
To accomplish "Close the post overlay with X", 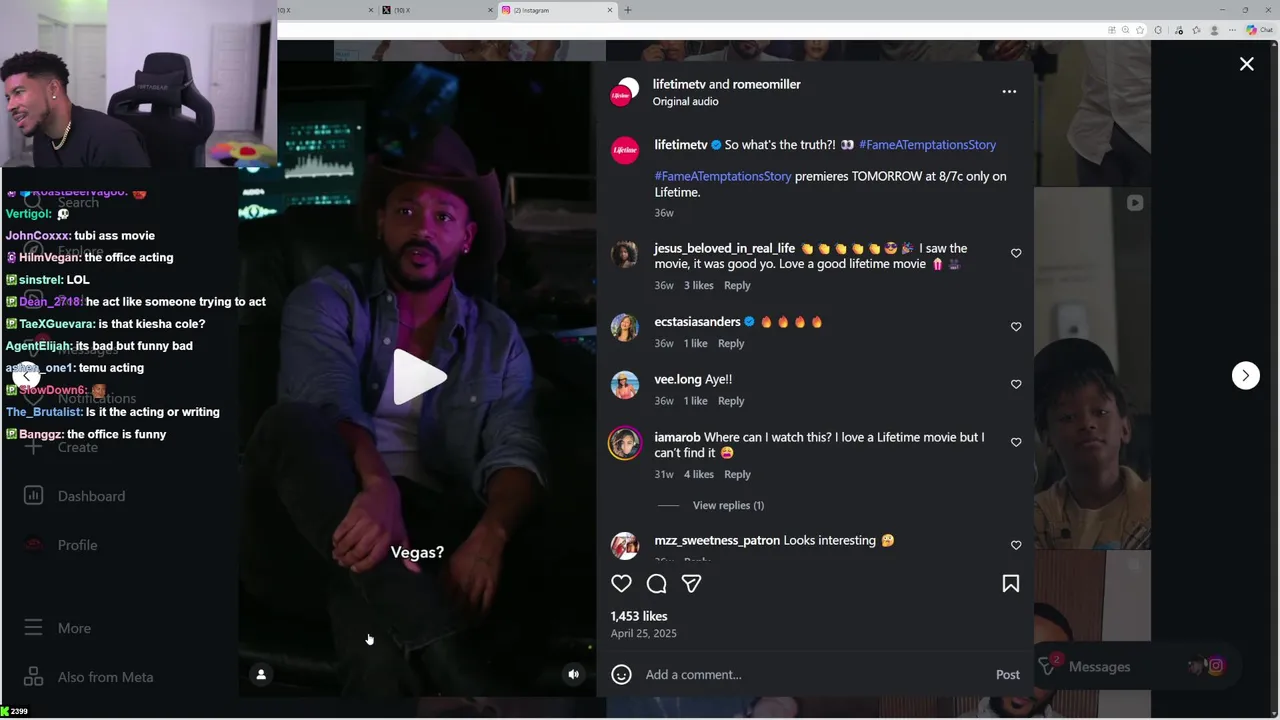I will [x=1246, y=64].
